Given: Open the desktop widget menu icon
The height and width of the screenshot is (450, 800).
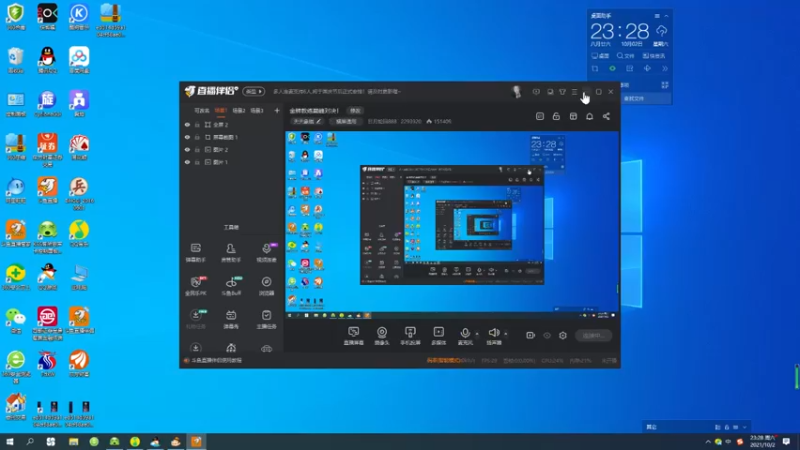Looking at the screenshot, I should click(x=657, y=16).
